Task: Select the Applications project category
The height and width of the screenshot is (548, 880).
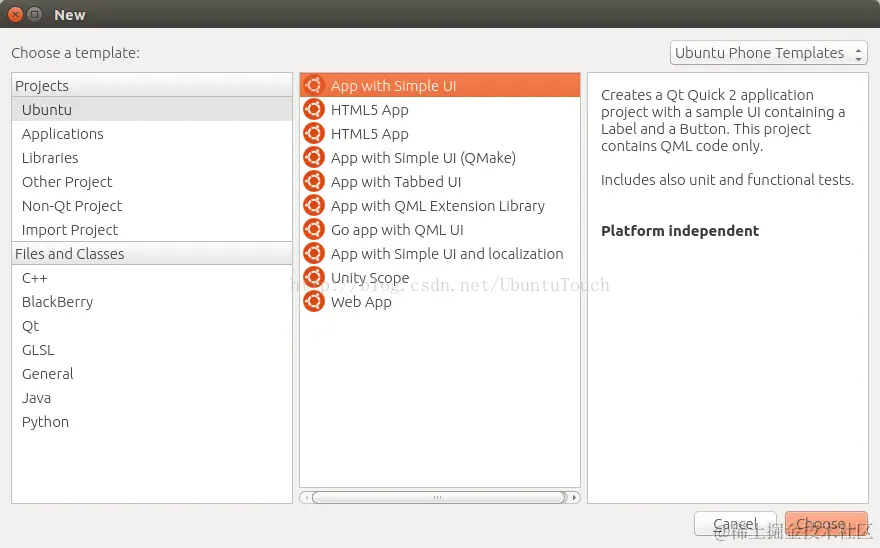Action: click(x=152, y=134)
